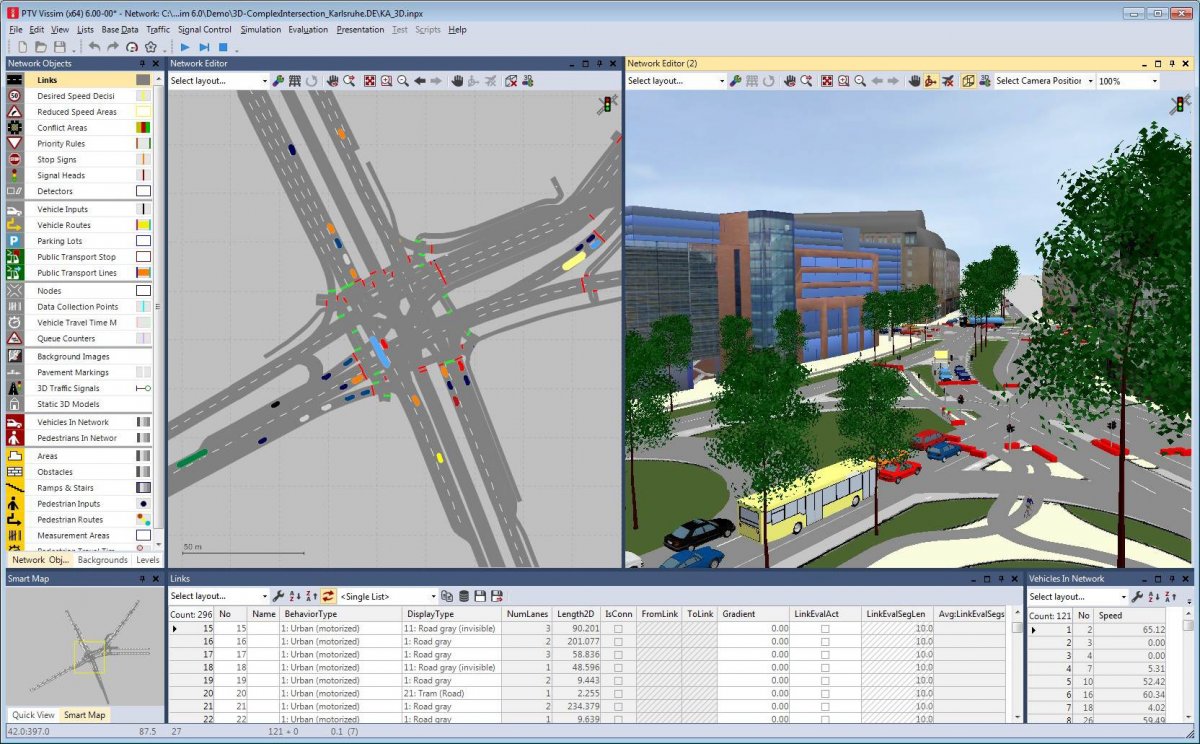Image resolution: width=1200 pixels, height=744 pixels.
Task: Toggle synchronization icon in Links list toolbar
Action: tap(328, 596)
